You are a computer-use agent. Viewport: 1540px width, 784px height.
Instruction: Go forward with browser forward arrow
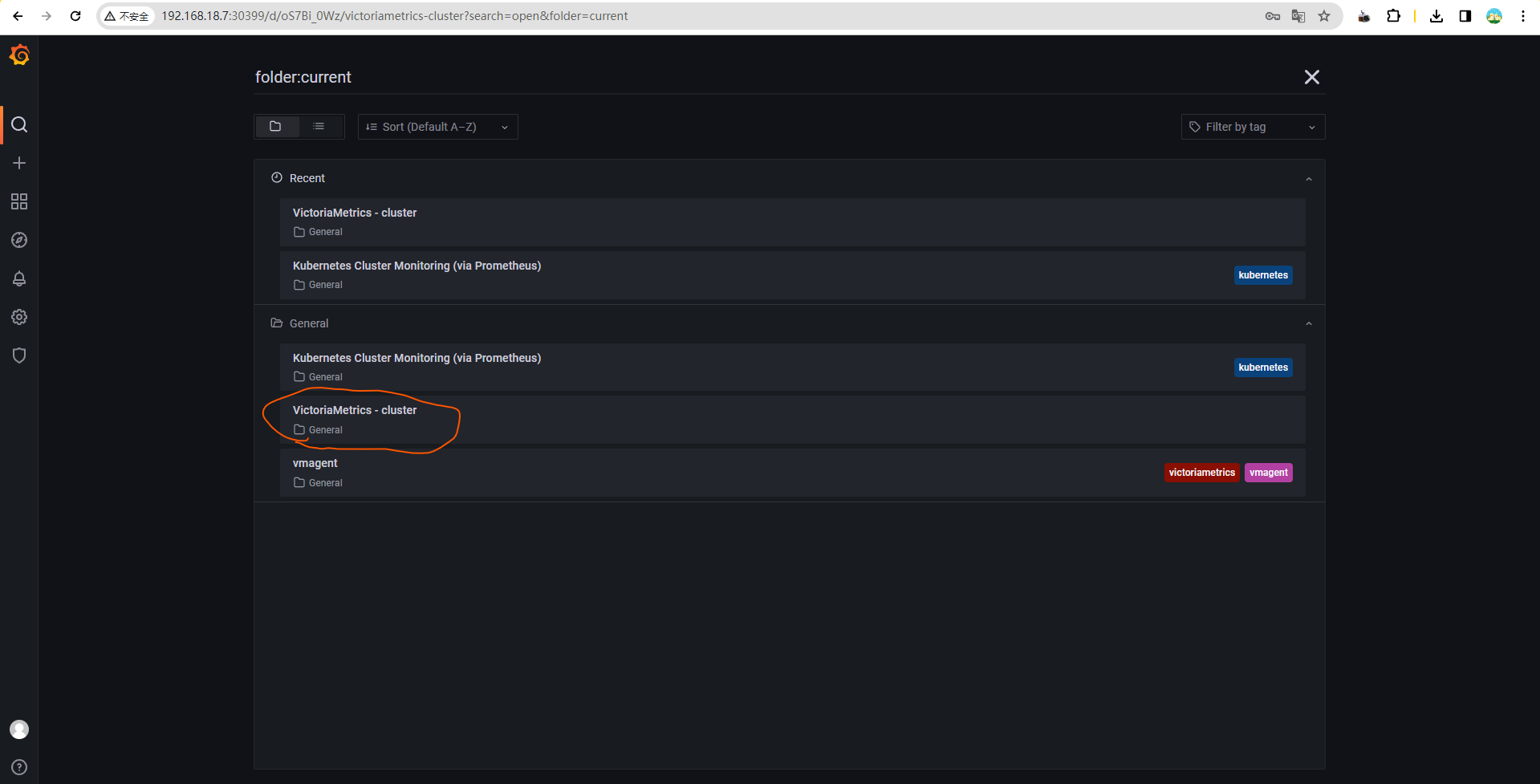(x=47, y=16)
